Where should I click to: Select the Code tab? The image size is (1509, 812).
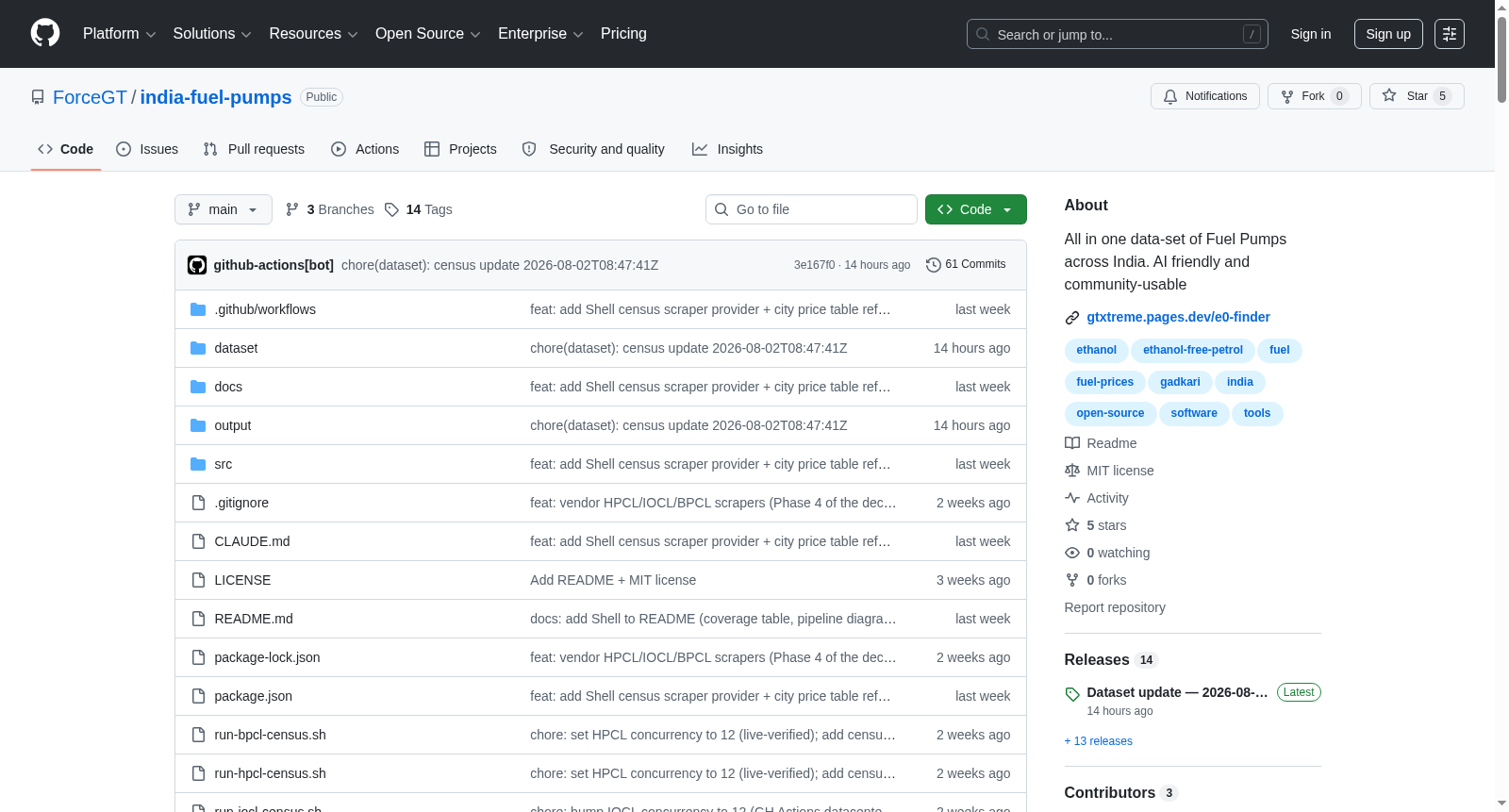pyautogui.click(x=66, y=149)
